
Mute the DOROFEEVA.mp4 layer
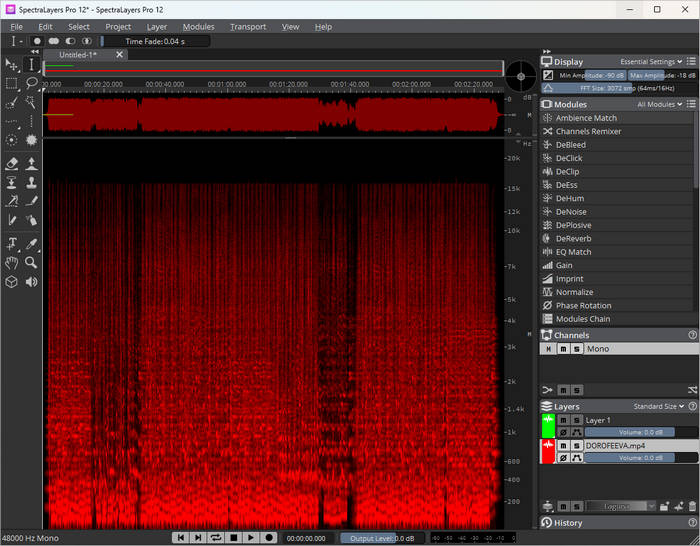pyautogui.click(x=563, y=445)
